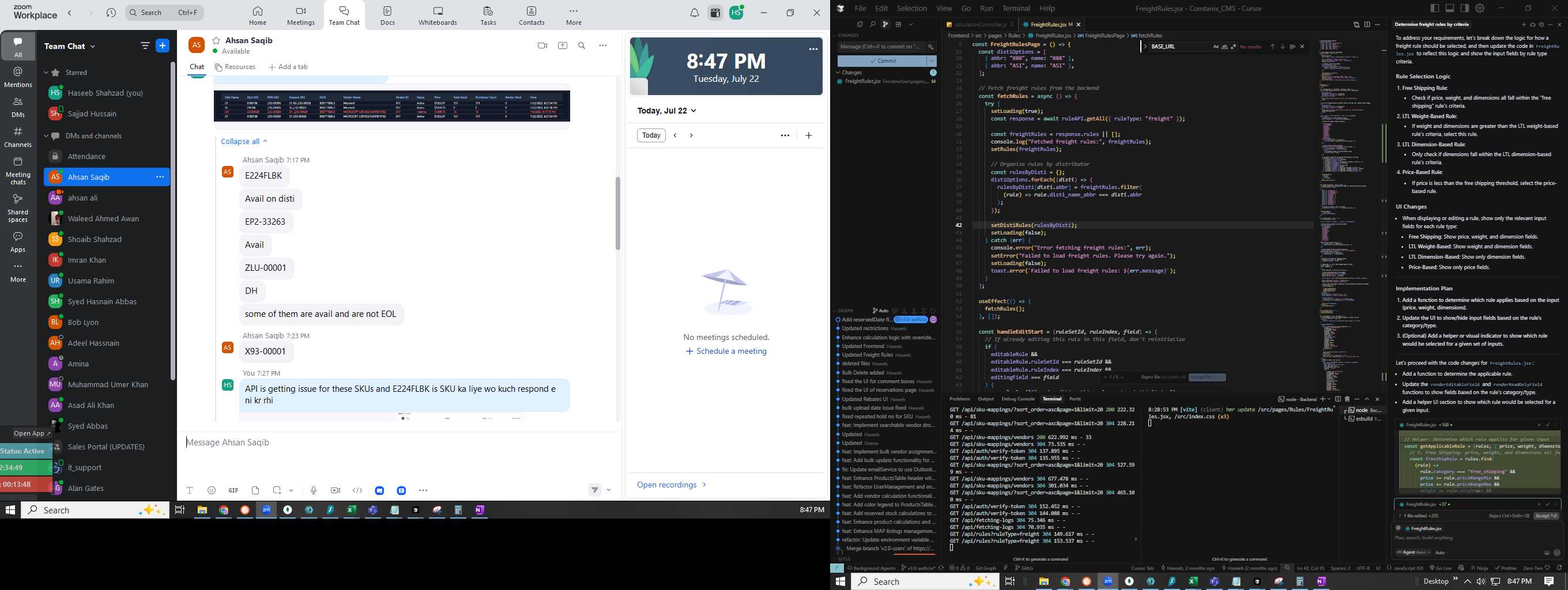Open Team Chat filter icon
This screenshot has height=590, width=1568.
tap(145, 46)
